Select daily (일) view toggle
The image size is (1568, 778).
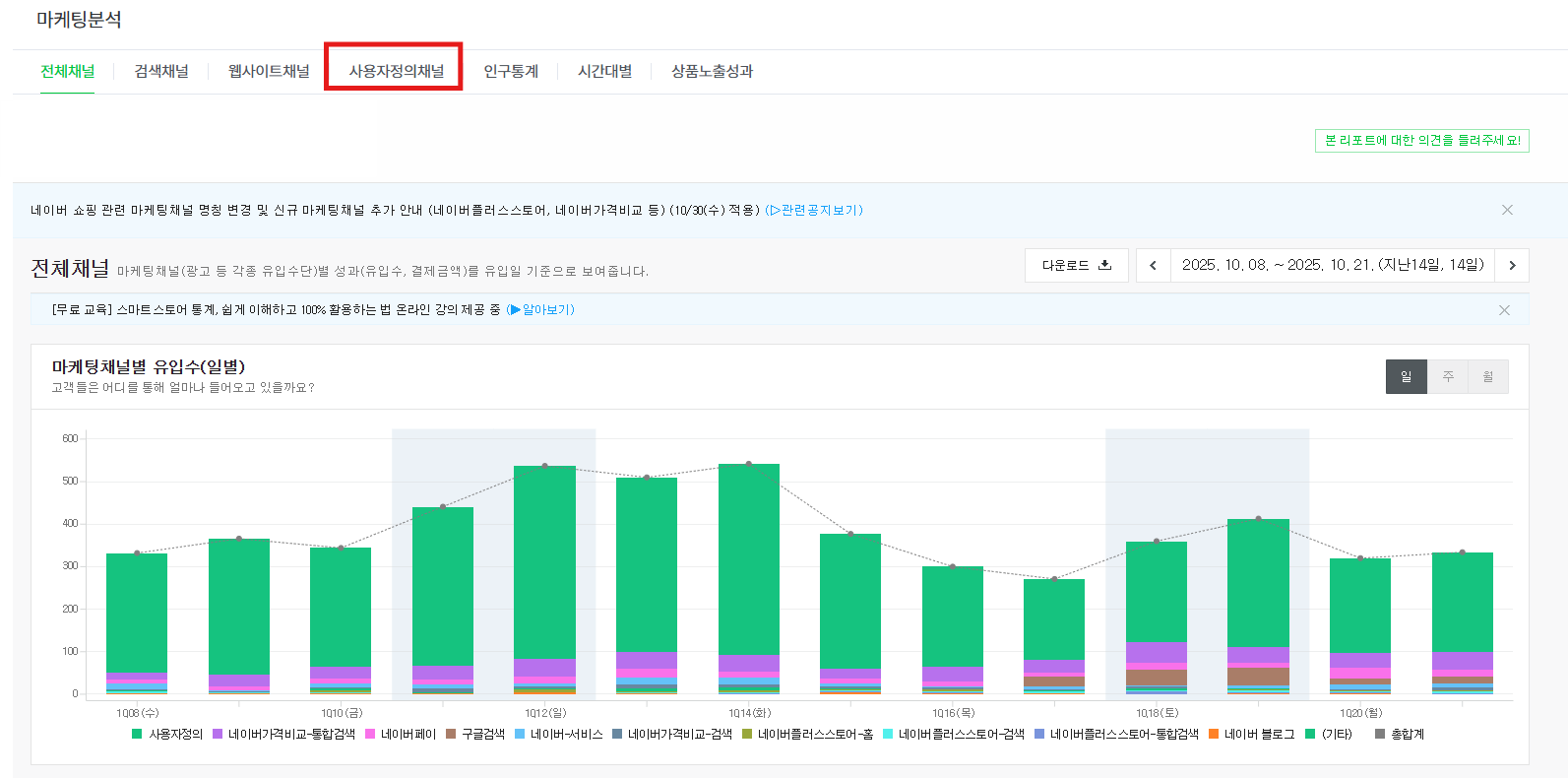point(1406,376)
